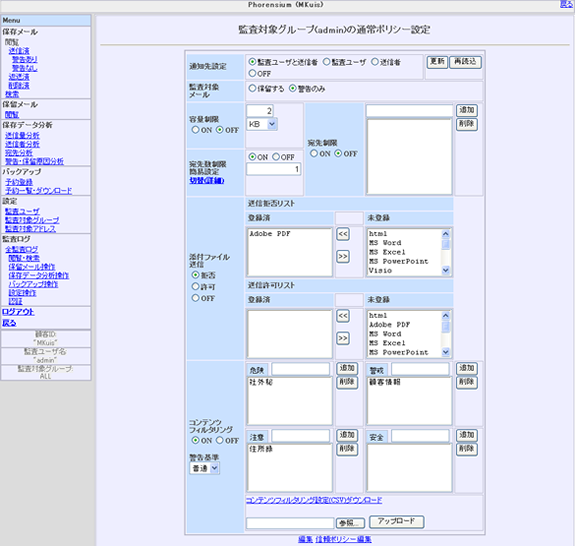Select 社外秘 in the 危険 keyword list
This screenshot has height=546, width=575.
pyautogui.click(x=261, y=382)
